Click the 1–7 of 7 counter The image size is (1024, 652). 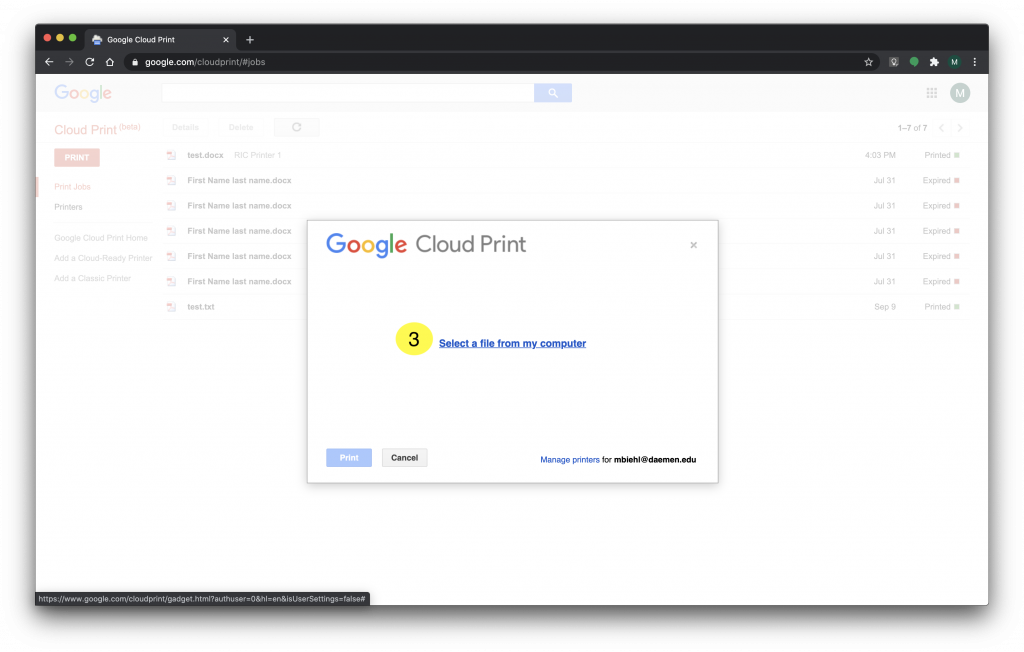coord(912,128)
